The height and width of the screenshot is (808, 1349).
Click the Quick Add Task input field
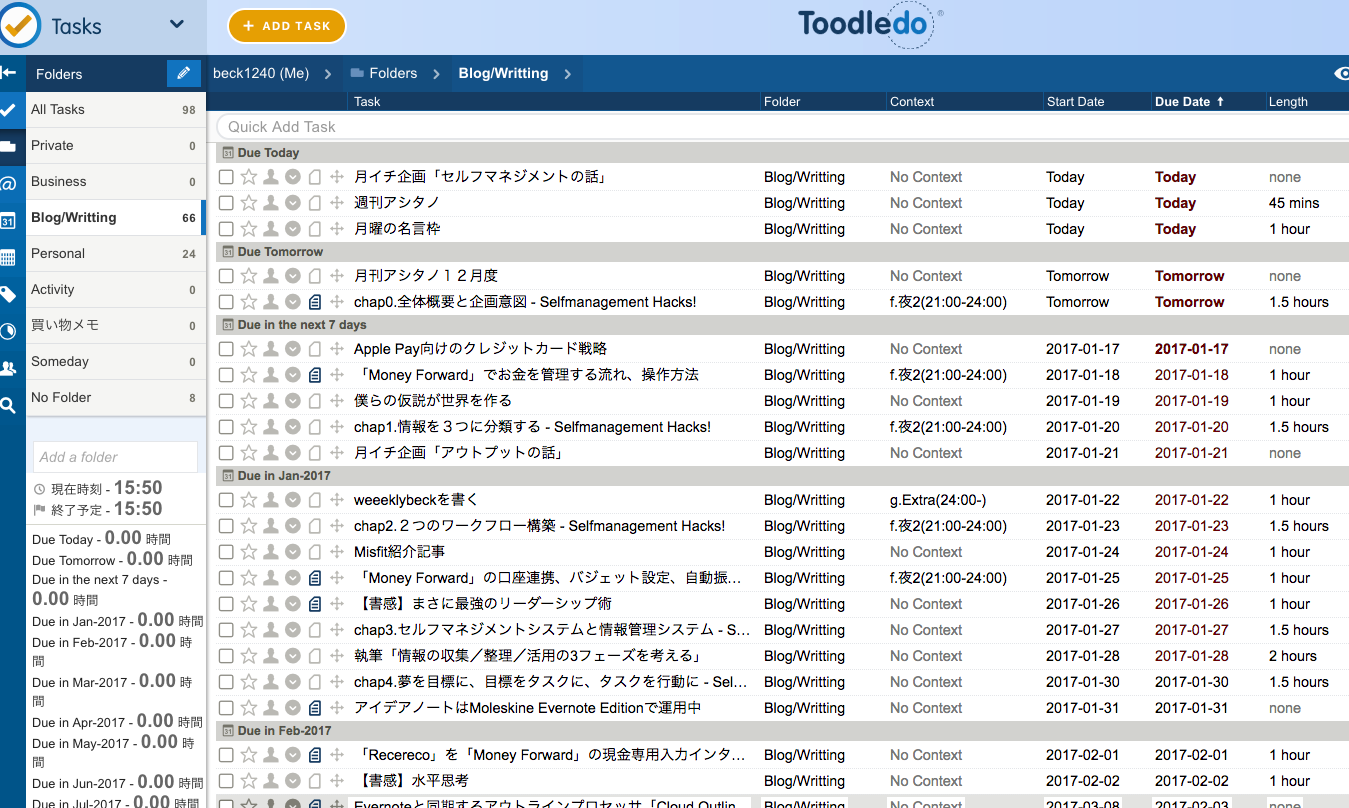coord(780,127)
